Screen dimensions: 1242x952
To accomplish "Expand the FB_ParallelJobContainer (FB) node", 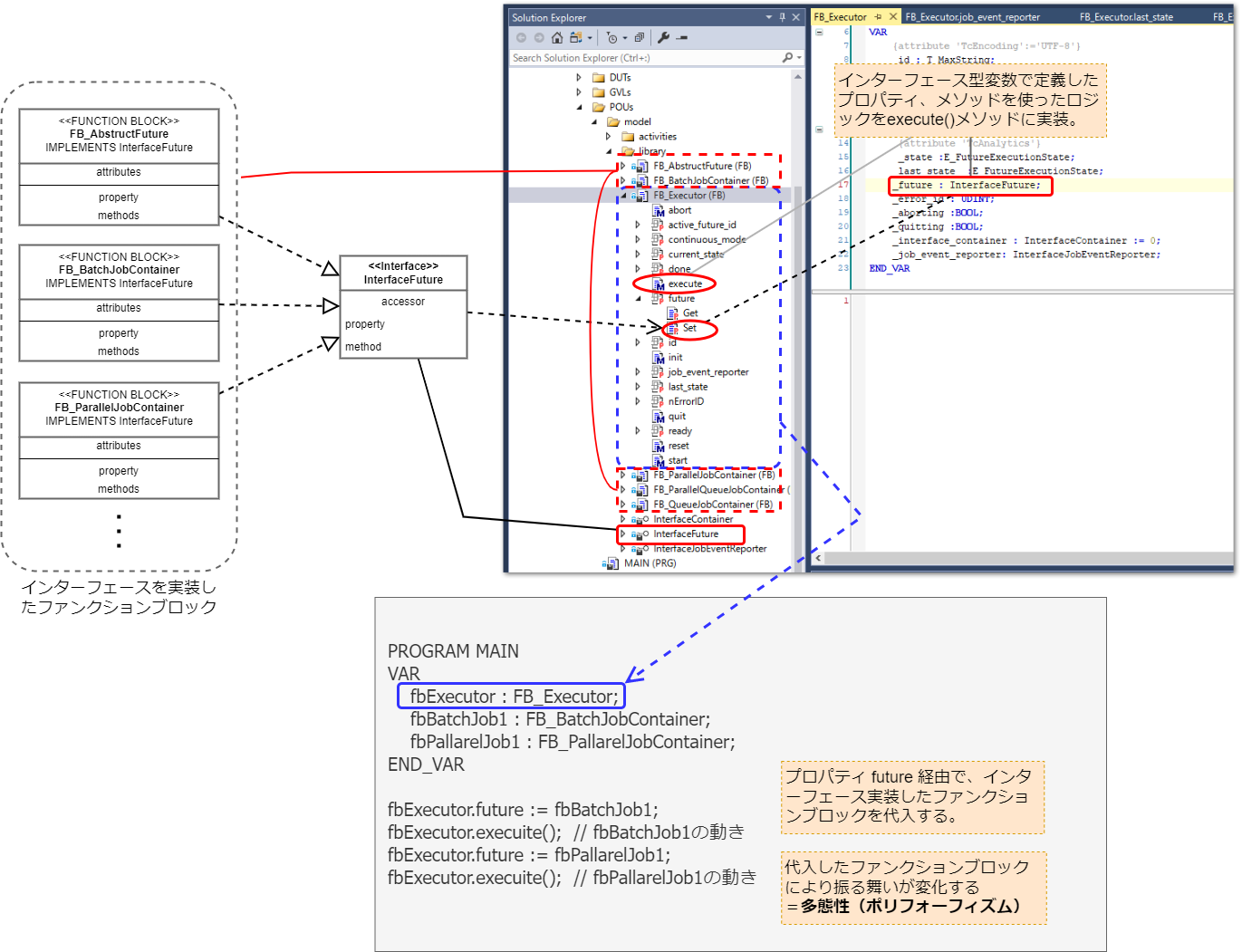I will [x=623, y=476].
